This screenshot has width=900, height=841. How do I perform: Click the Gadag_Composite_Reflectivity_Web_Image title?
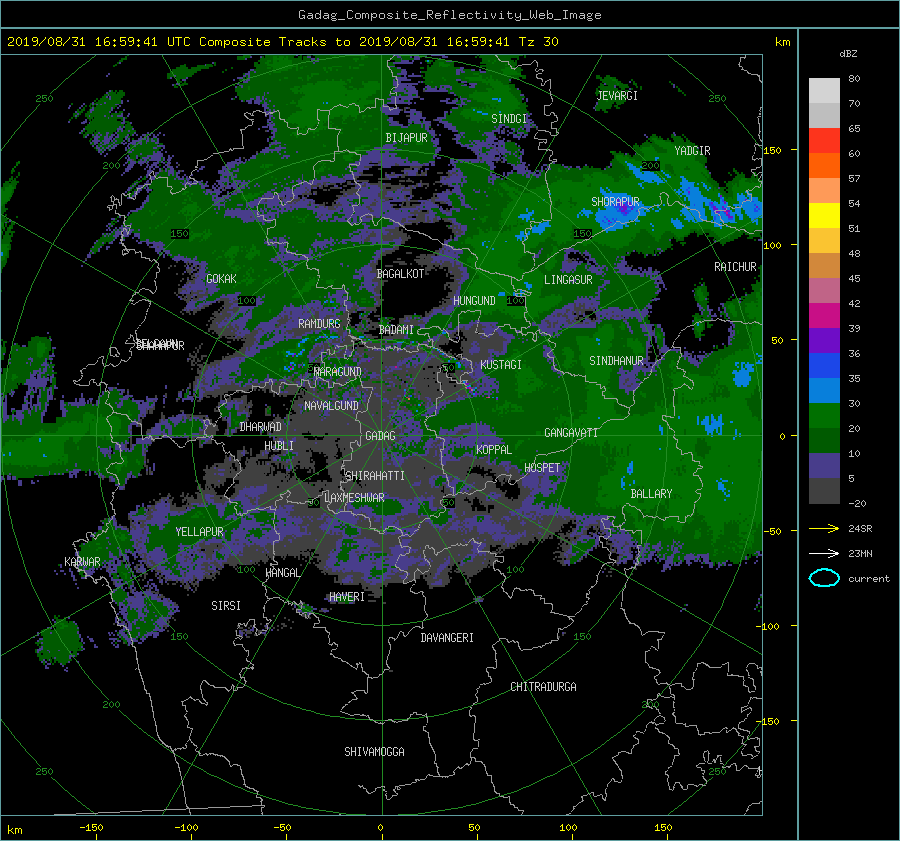pos(449,15)
